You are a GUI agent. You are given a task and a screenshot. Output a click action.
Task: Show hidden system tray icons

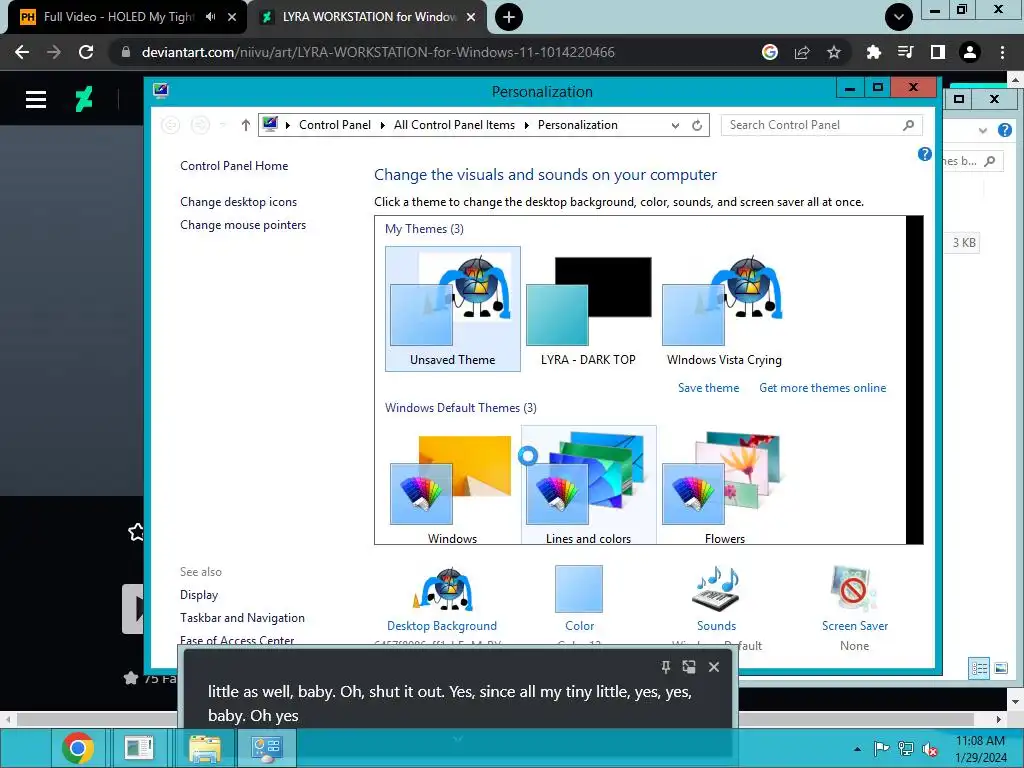(x=857, y=749)
